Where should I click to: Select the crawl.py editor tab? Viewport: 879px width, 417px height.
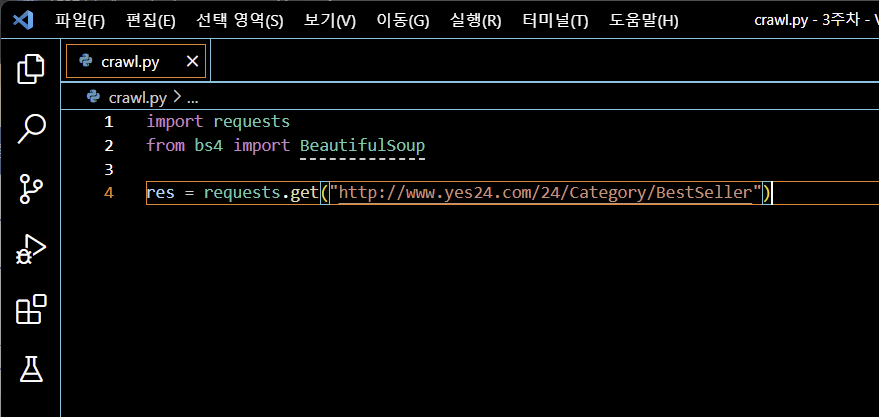136,61
